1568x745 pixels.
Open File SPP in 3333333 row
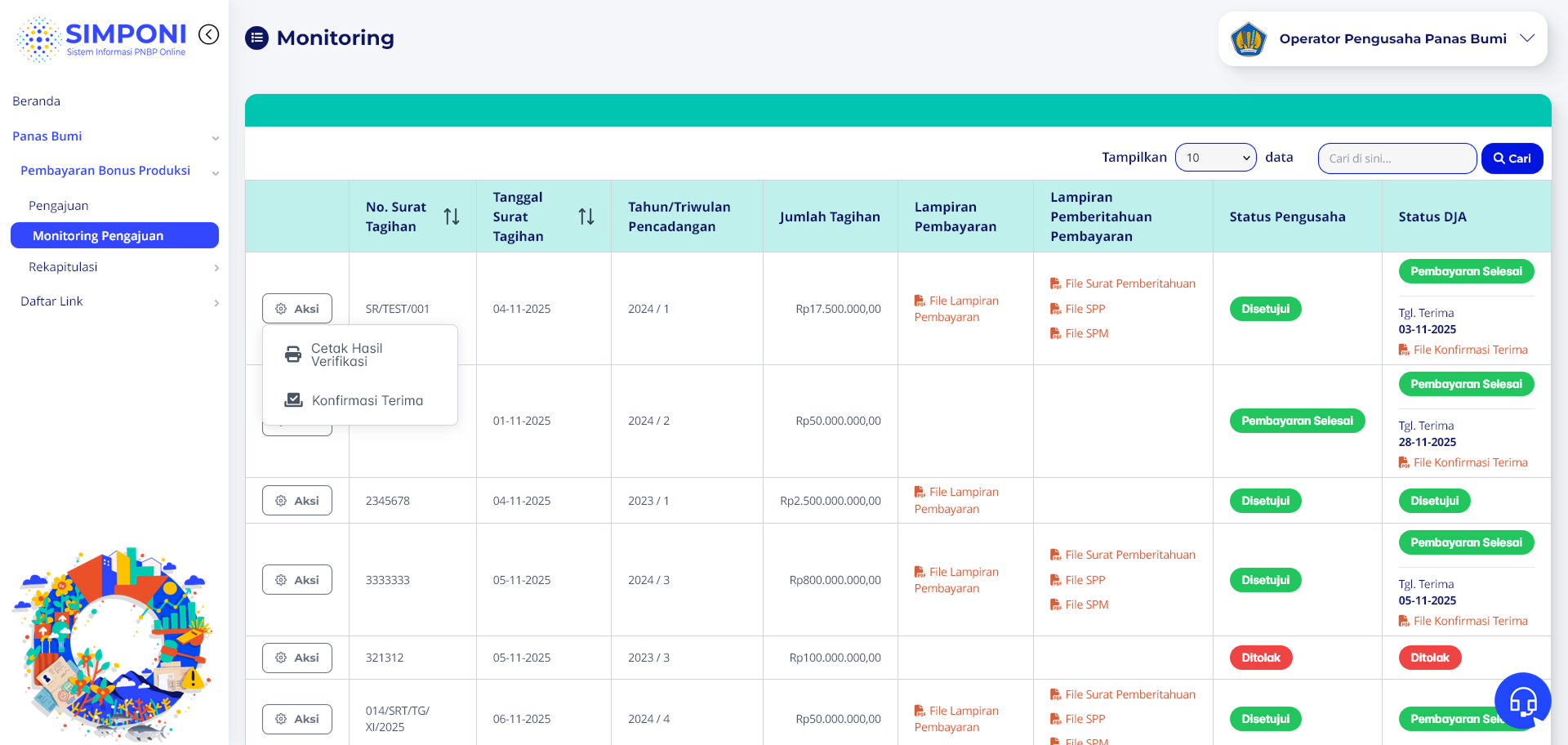tap(1078, 580)
